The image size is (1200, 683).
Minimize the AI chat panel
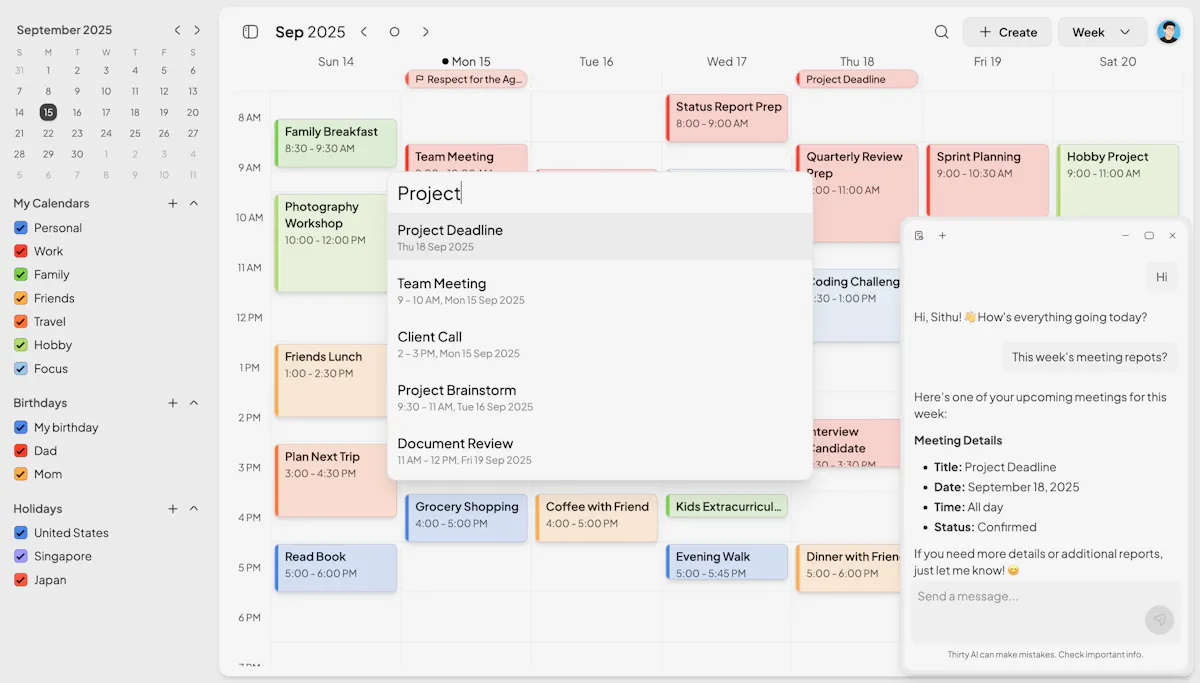[x=1125, y=236]
